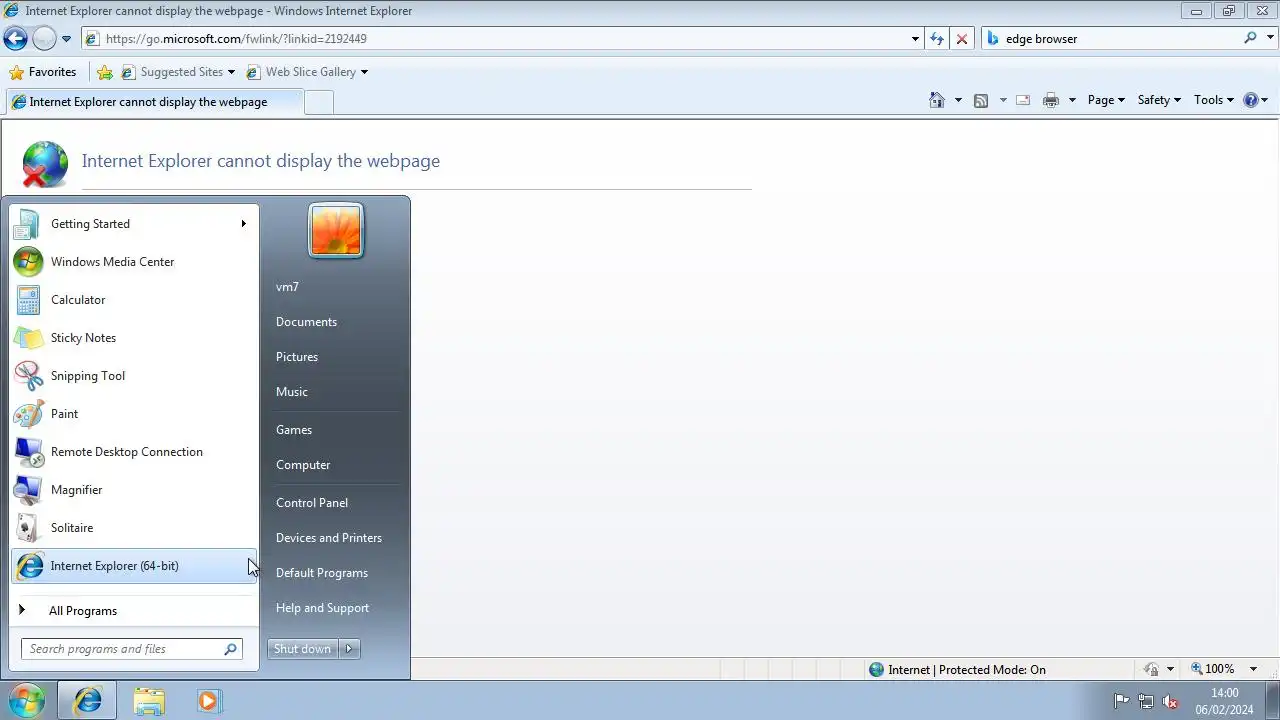Open Control Panel
This screenshot has height=720, width=1280.
(x=334, y=503)
